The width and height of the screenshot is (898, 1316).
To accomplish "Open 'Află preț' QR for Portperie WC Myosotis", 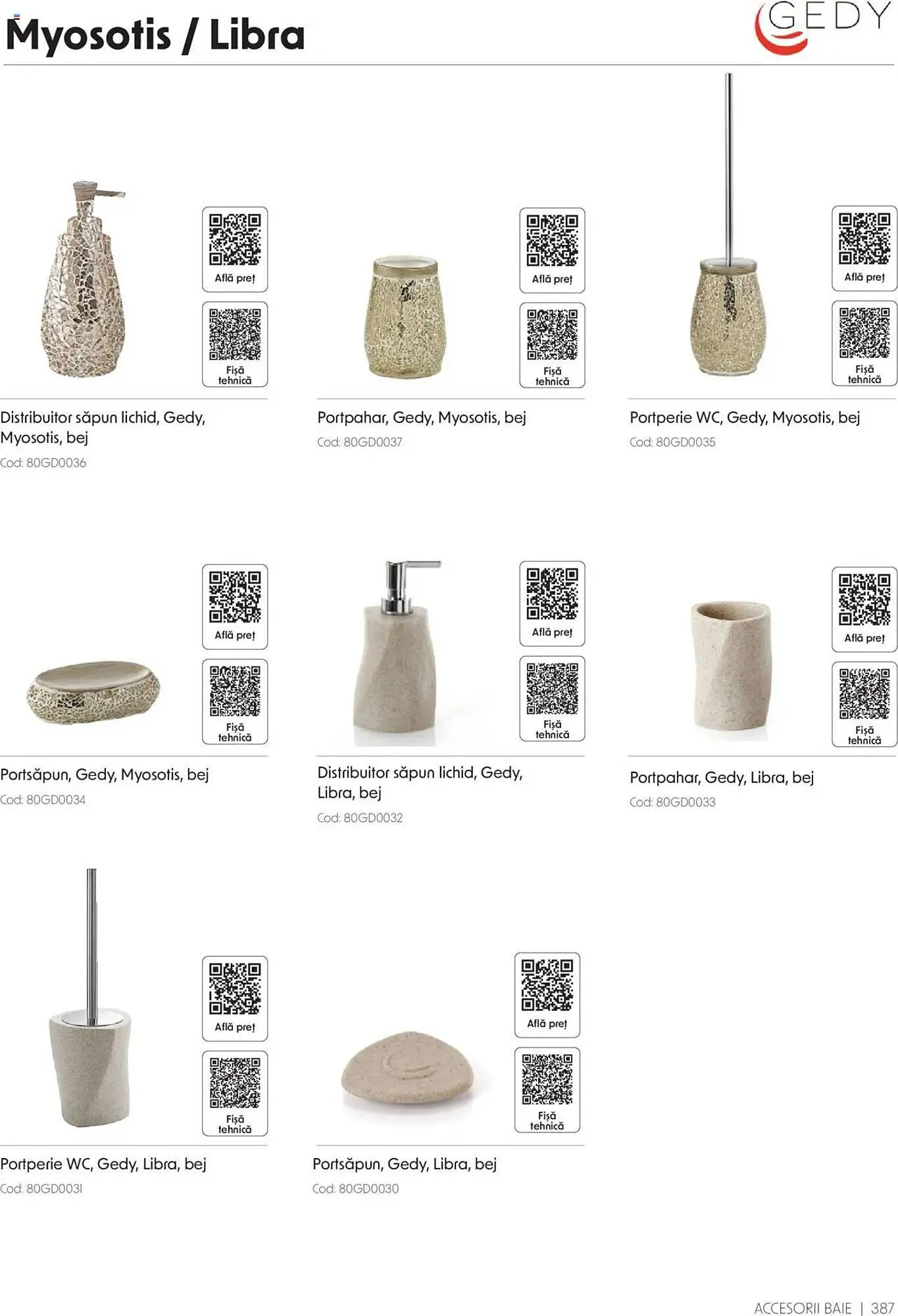I will click(x=864, y=248).
